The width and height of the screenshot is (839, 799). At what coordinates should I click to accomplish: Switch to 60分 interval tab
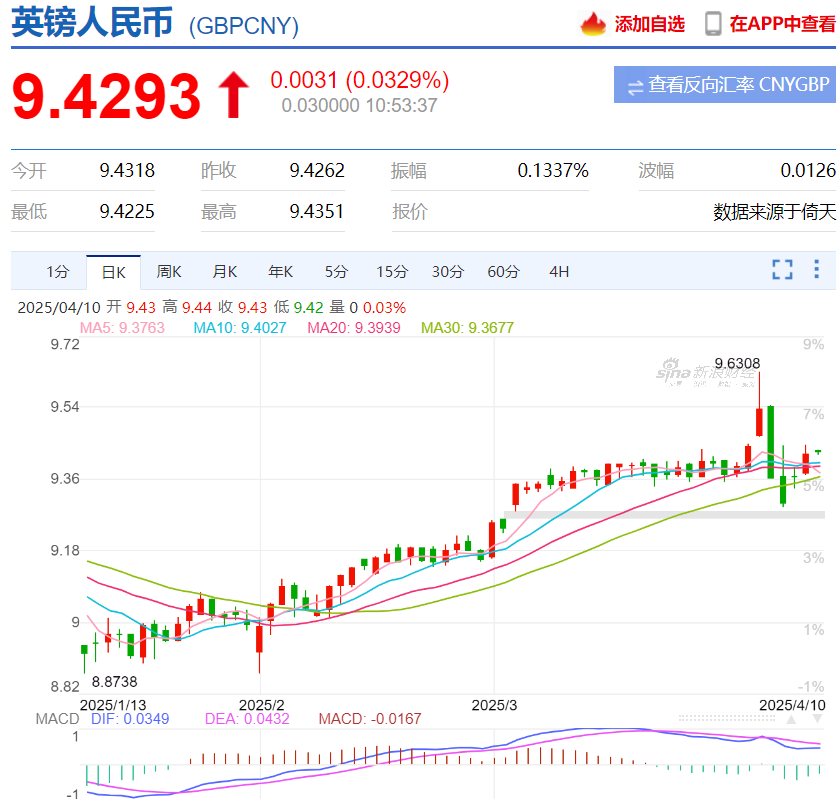tap(503, 271)
